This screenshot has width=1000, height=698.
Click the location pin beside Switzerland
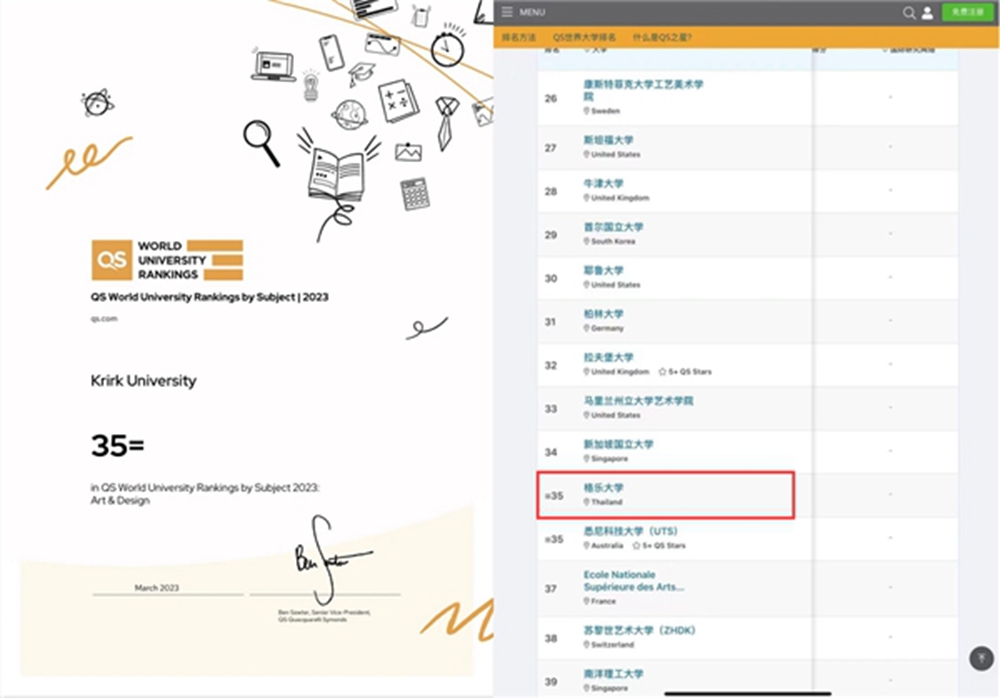tap(587, 644)
